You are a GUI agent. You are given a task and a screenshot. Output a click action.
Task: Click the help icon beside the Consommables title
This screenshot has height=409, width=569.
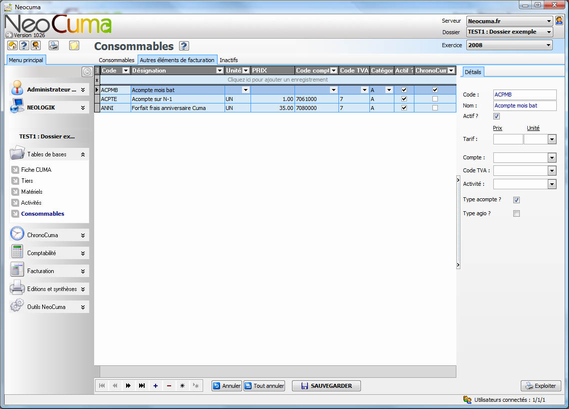(x=184, y=46)
